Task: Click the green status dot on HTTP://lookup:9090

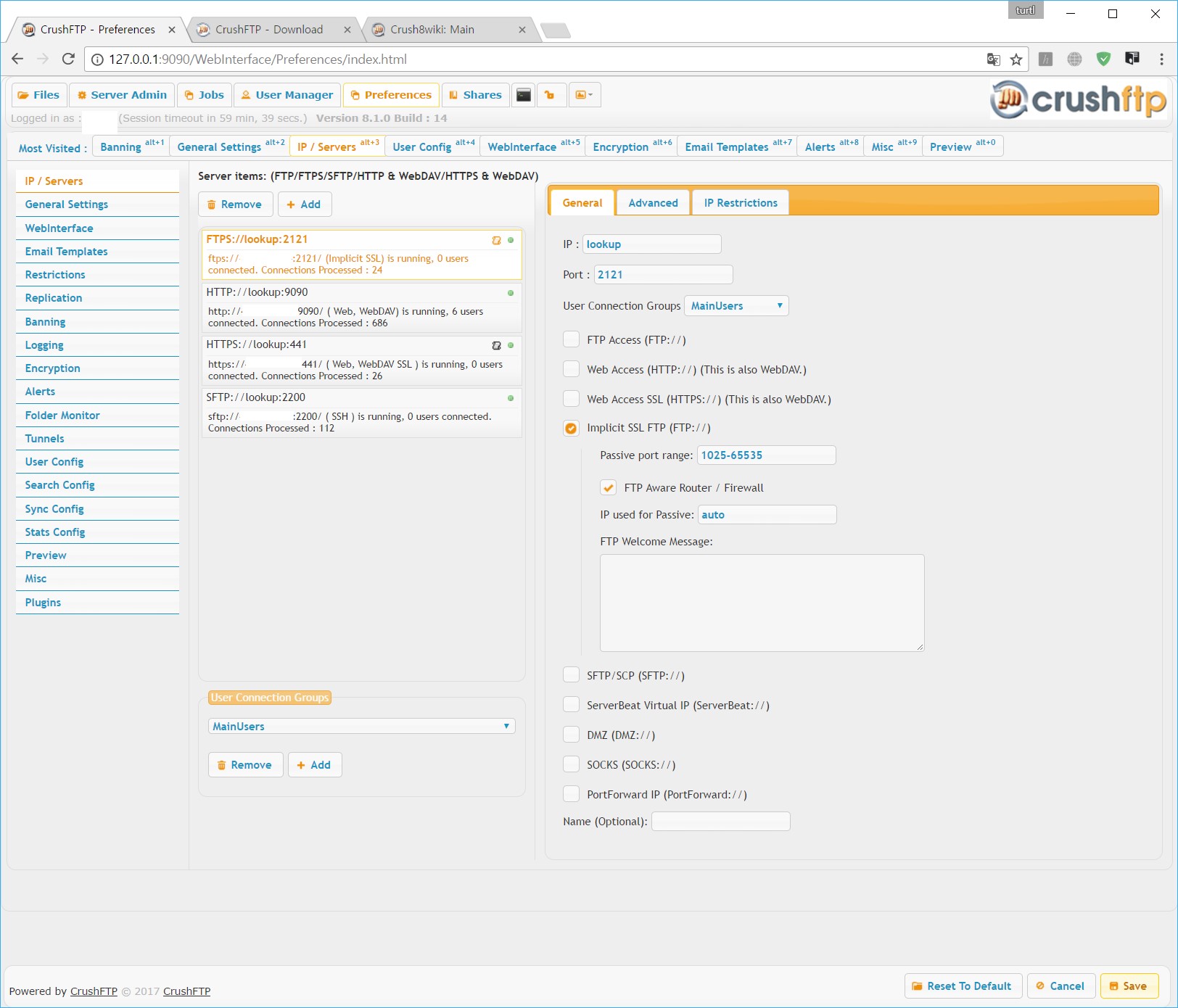Action: [x=511, y=293]
